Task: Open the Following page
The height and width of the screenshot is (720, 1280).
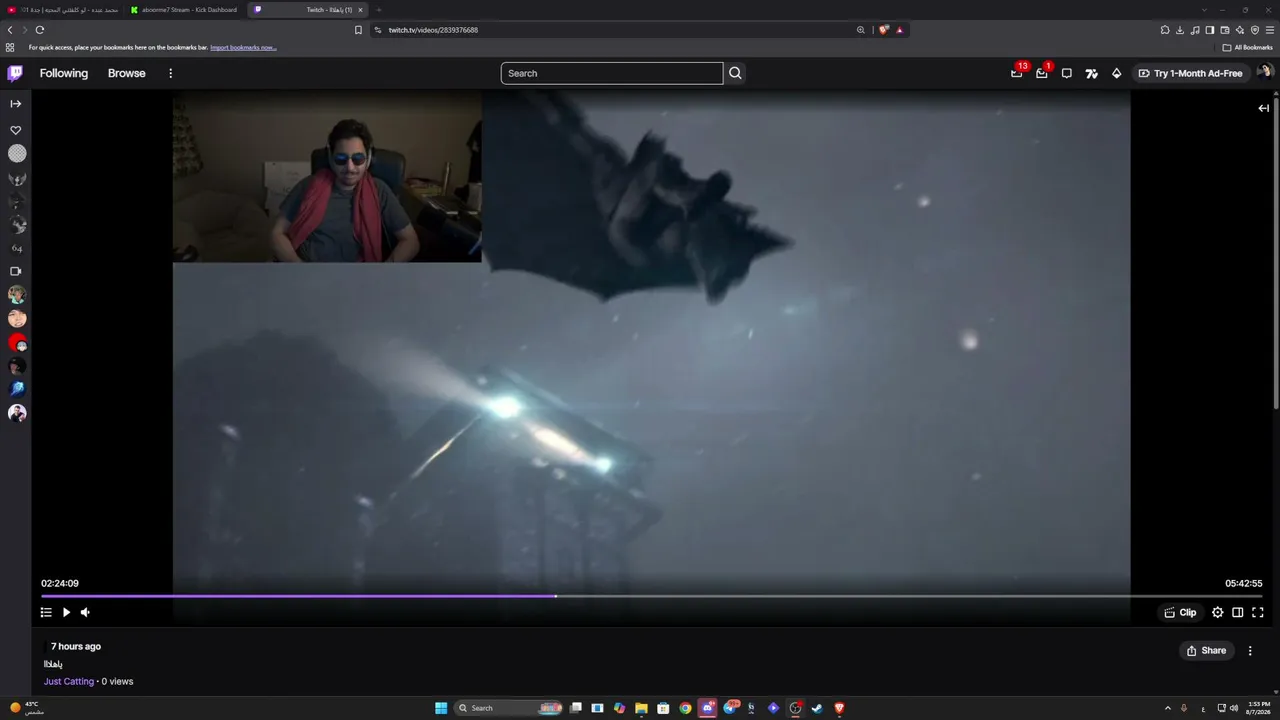Action: coord(64,73)
